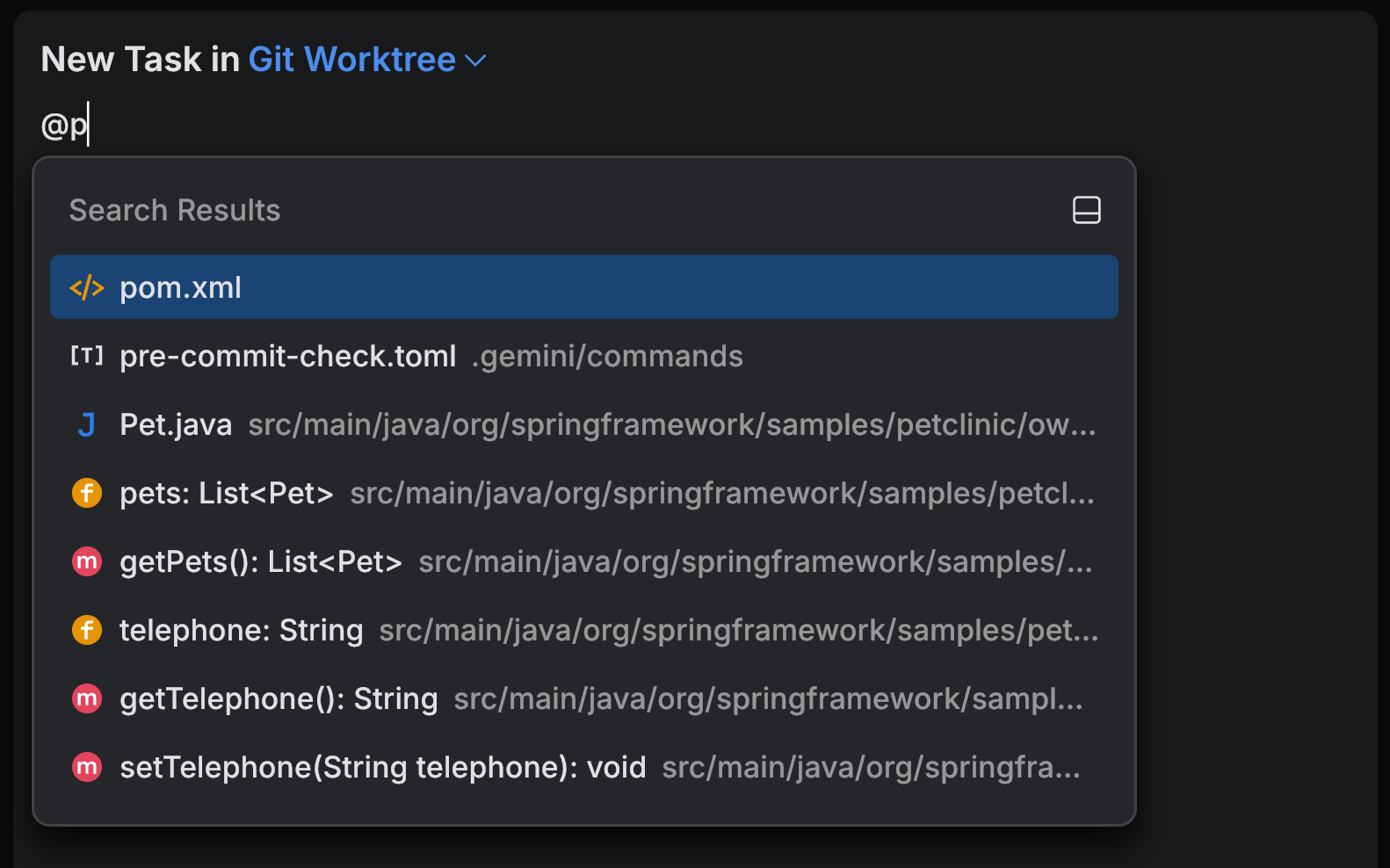Select the Pet.java result
The height and width of the screenshot is (868, 1390).
pos(584,424)
